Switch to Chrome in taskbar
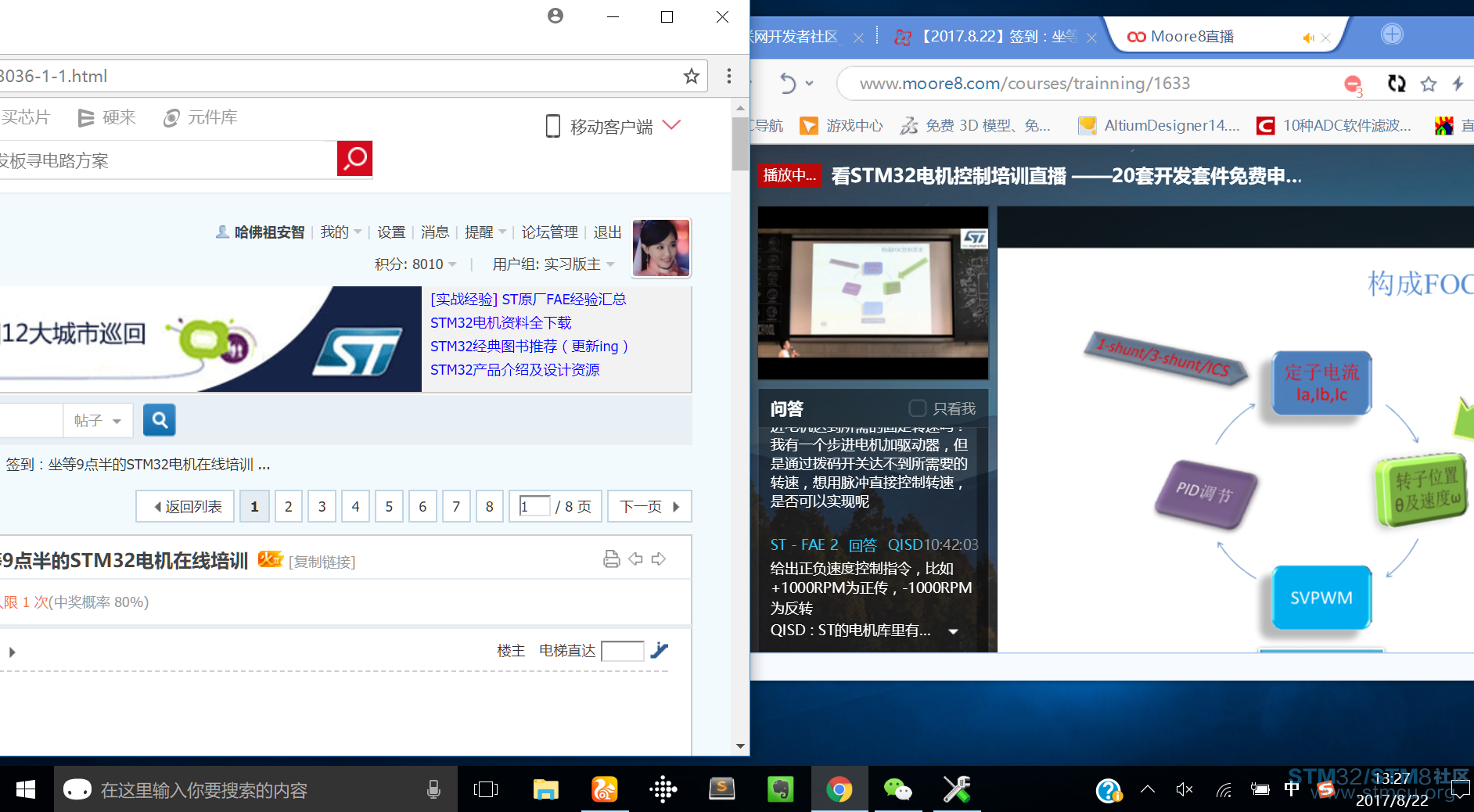1474x812 pixels. (839, 790)
